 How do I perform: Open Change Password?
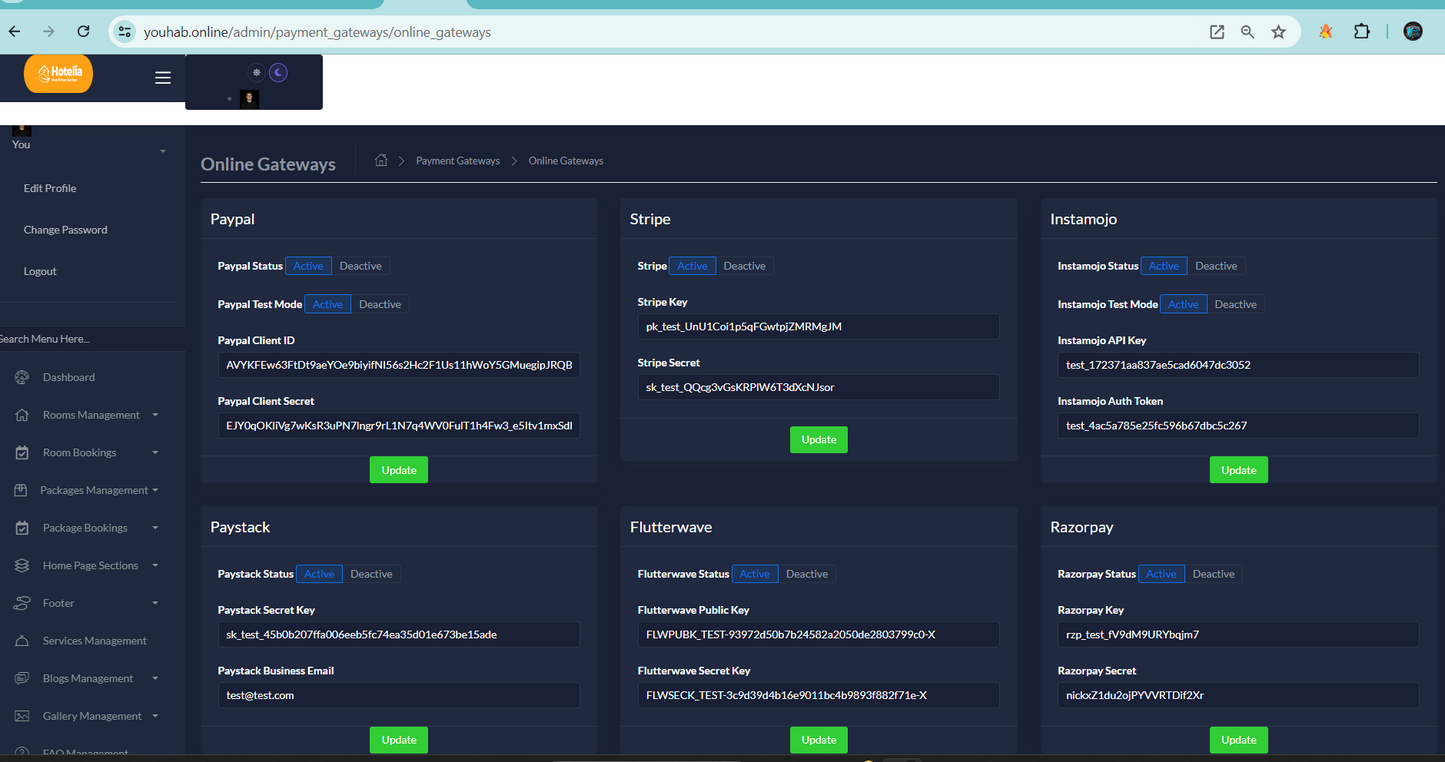65,230
